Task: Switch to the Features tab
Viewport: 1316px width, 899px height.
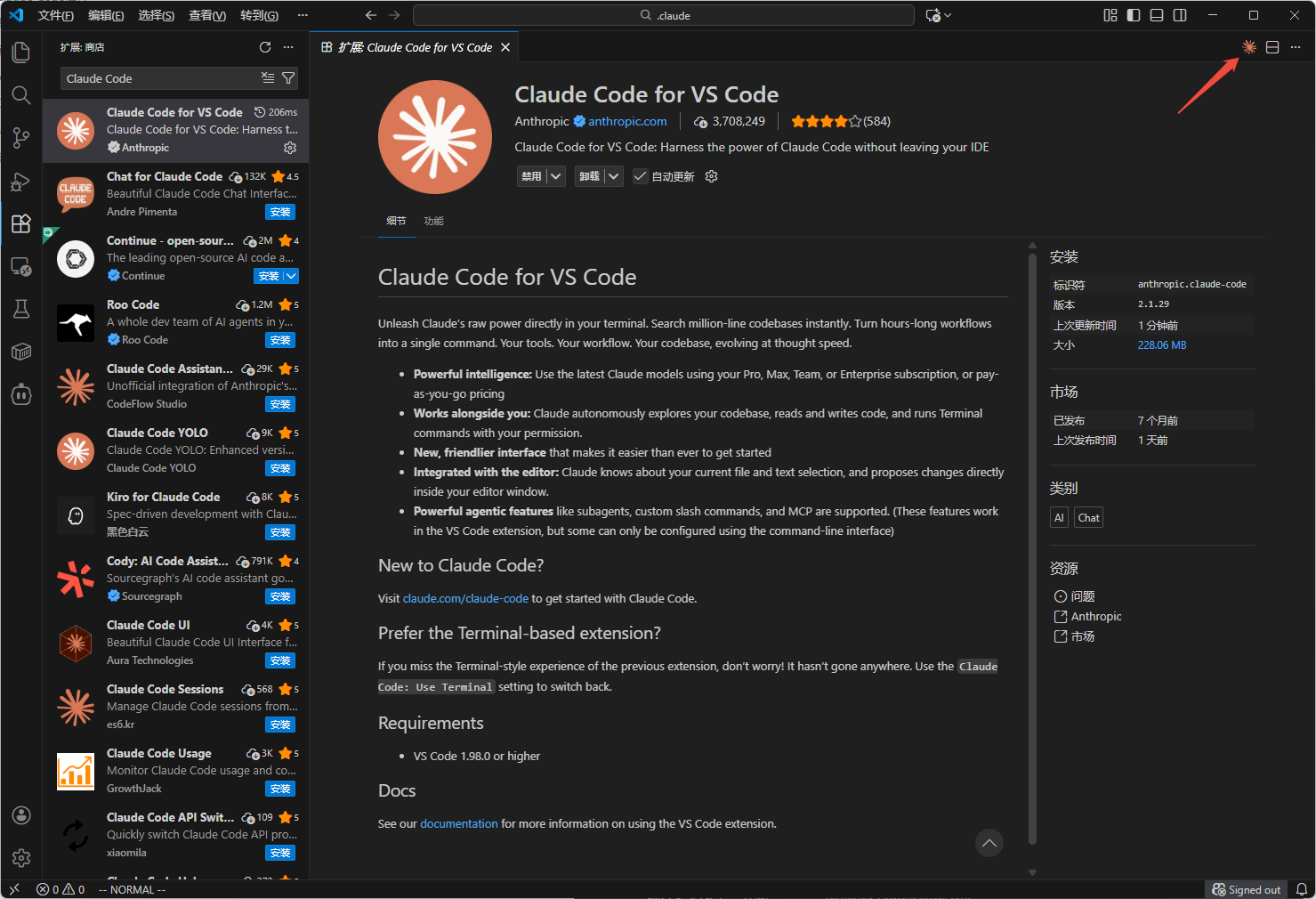Action: tap(433, 221)
